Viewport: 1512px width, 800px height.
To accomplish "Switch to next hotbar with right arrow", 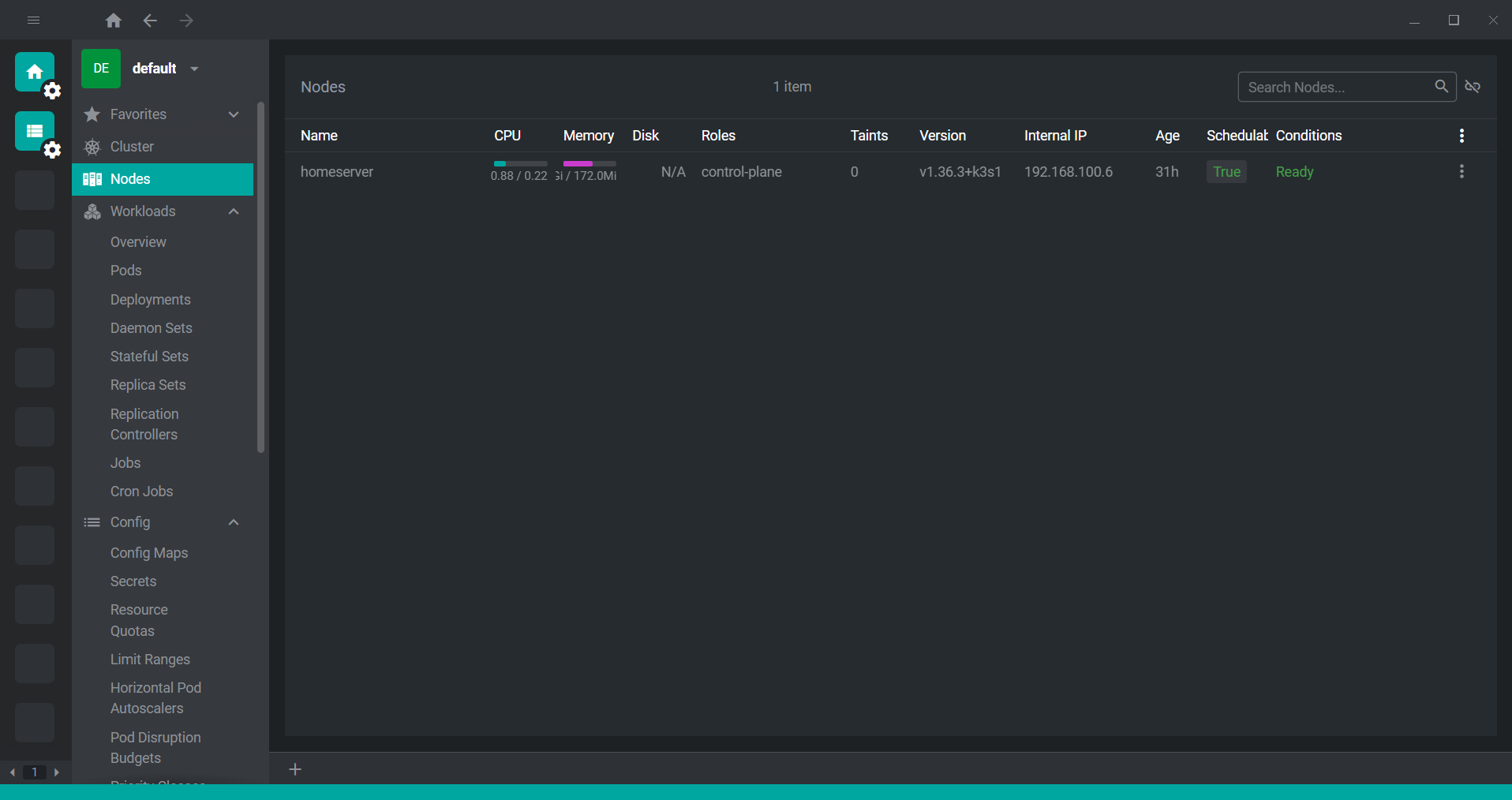I will click(57, 772).
